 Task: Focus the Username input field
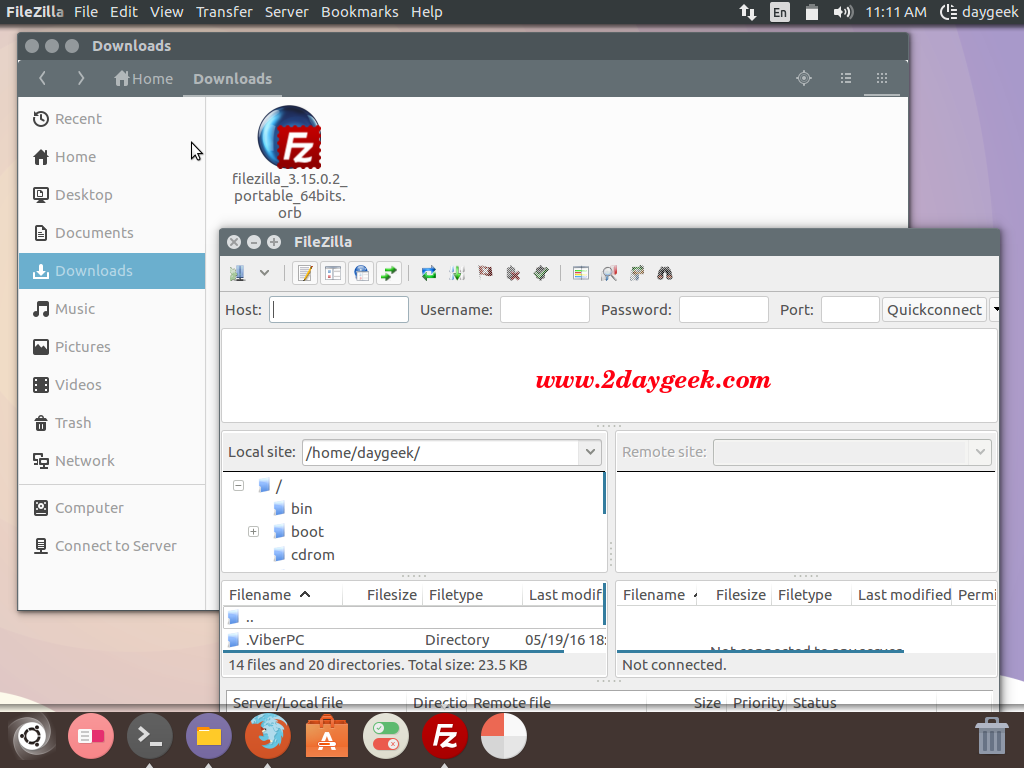coord(545,310)
